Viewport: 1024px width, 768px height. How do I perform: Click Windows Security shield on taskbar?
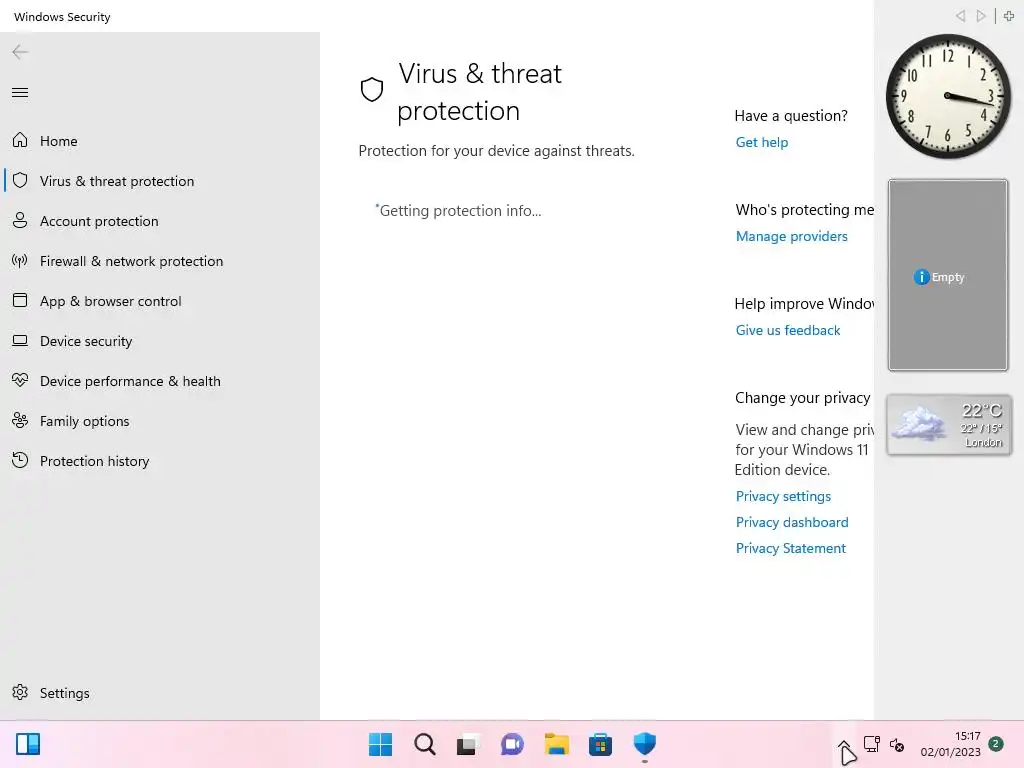click(x=645, y=744)
